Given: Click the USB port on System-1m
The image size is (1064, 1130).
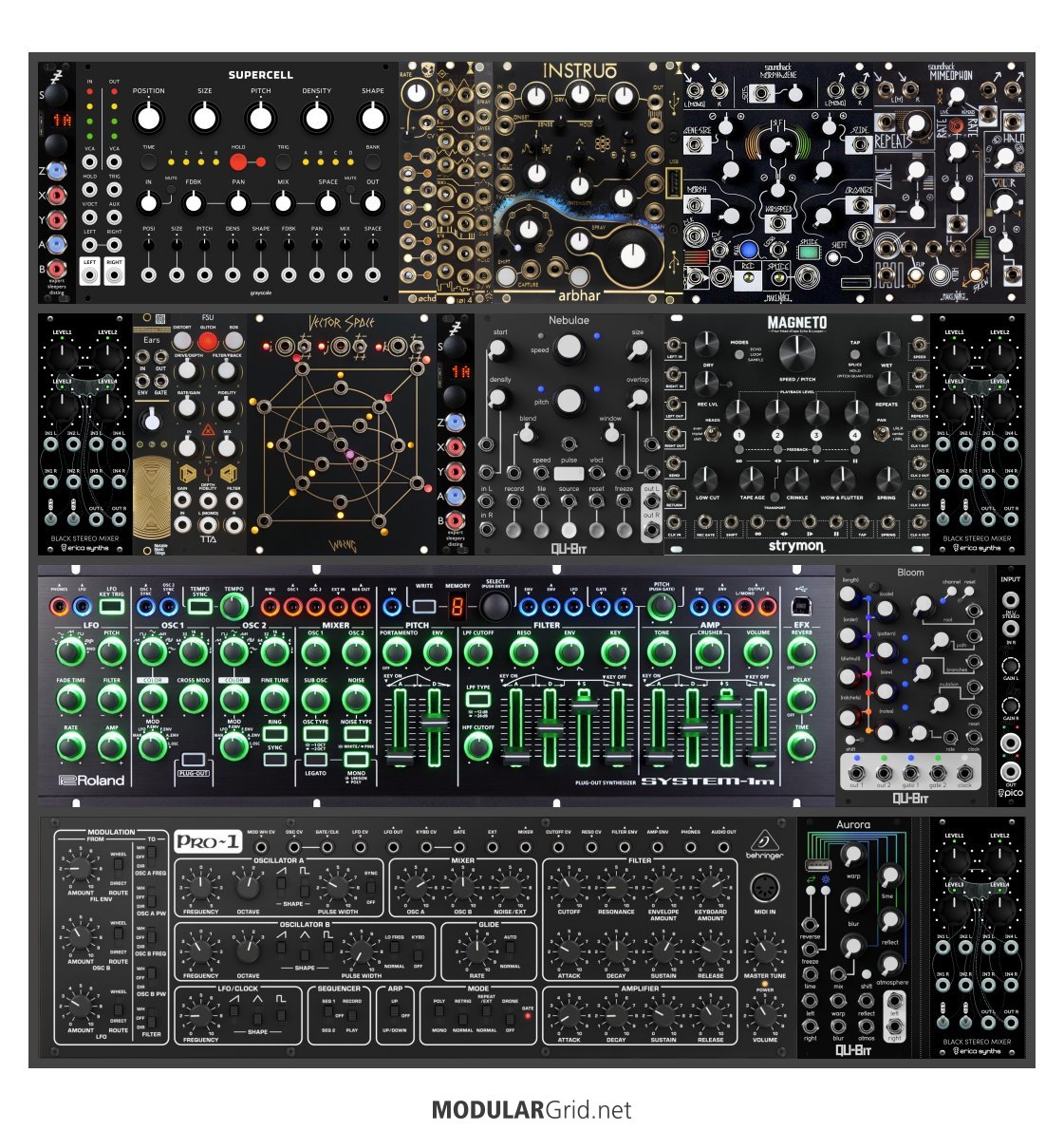Looking at the screenshot, I should coord(800,606).
